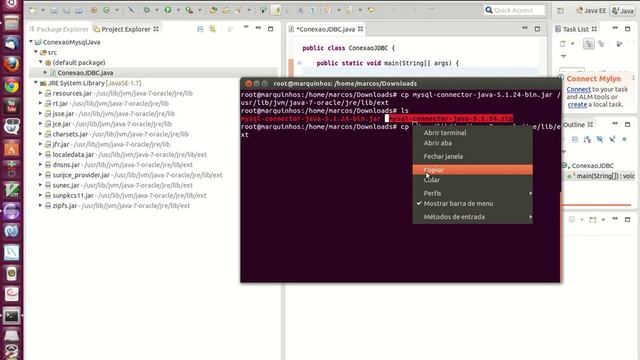Select sunjce_provider.jar tree row
Screen dimensions: 640x360
coord(133,175)
